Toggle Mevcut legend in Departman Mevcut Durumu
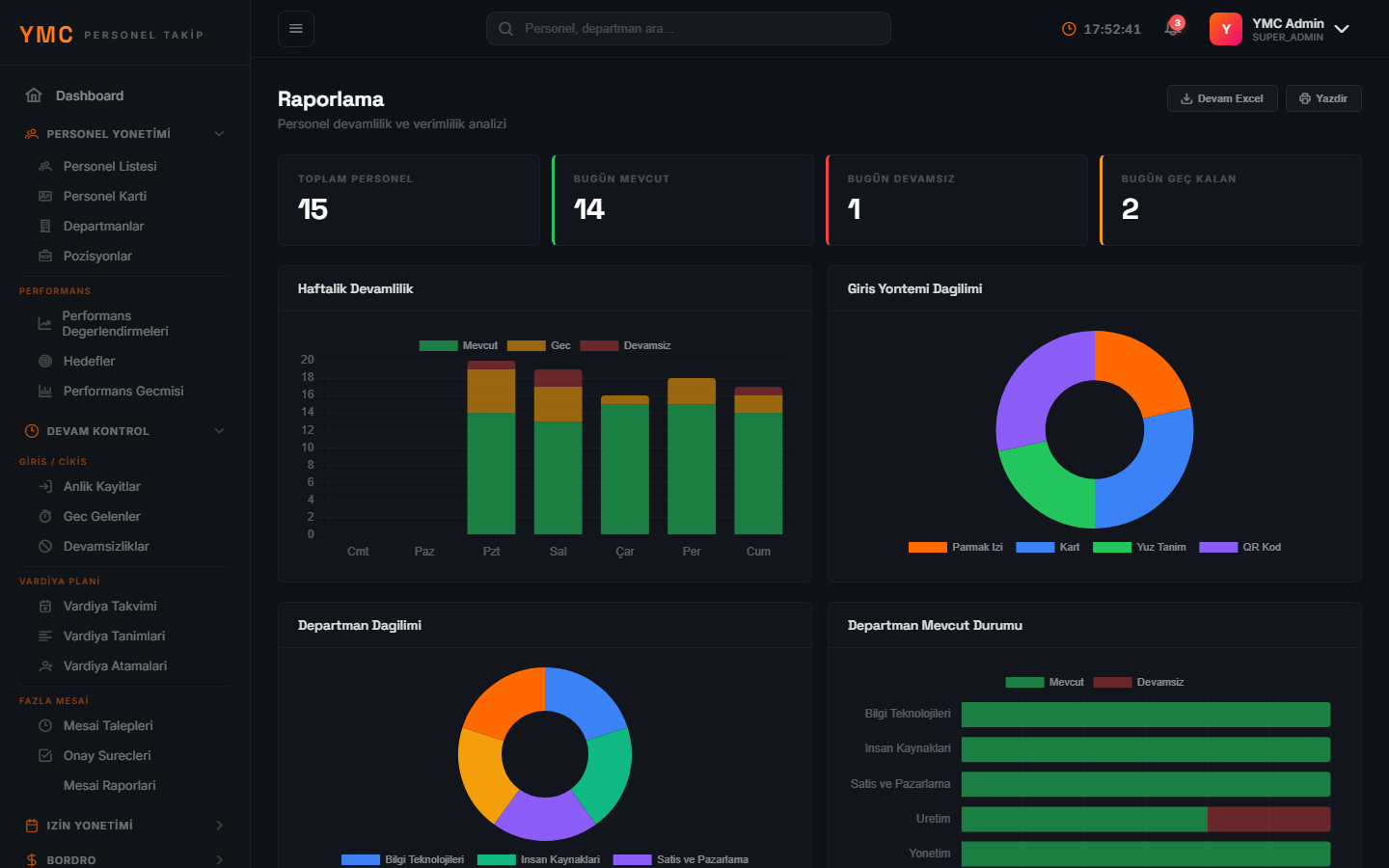The width and height of the screenshot is (1389, 868). click(1045, 682)
